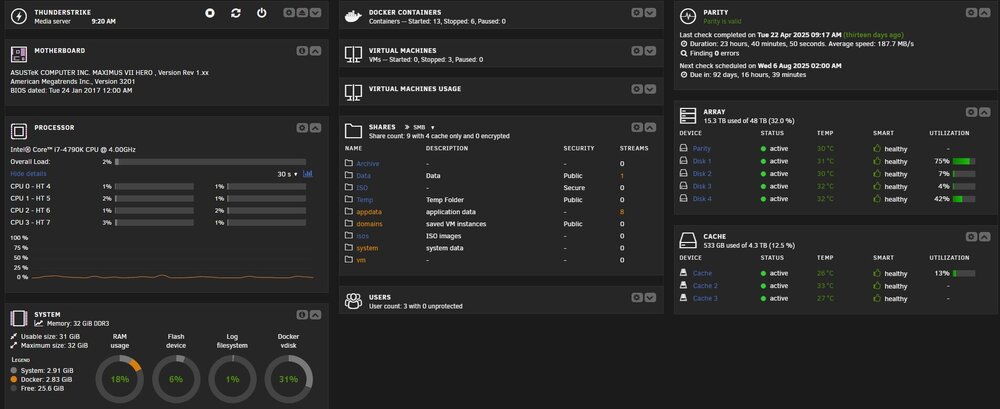The image size is (1000, 409).
Task: Open Disk 4 device link
Action: pos(702,199)
